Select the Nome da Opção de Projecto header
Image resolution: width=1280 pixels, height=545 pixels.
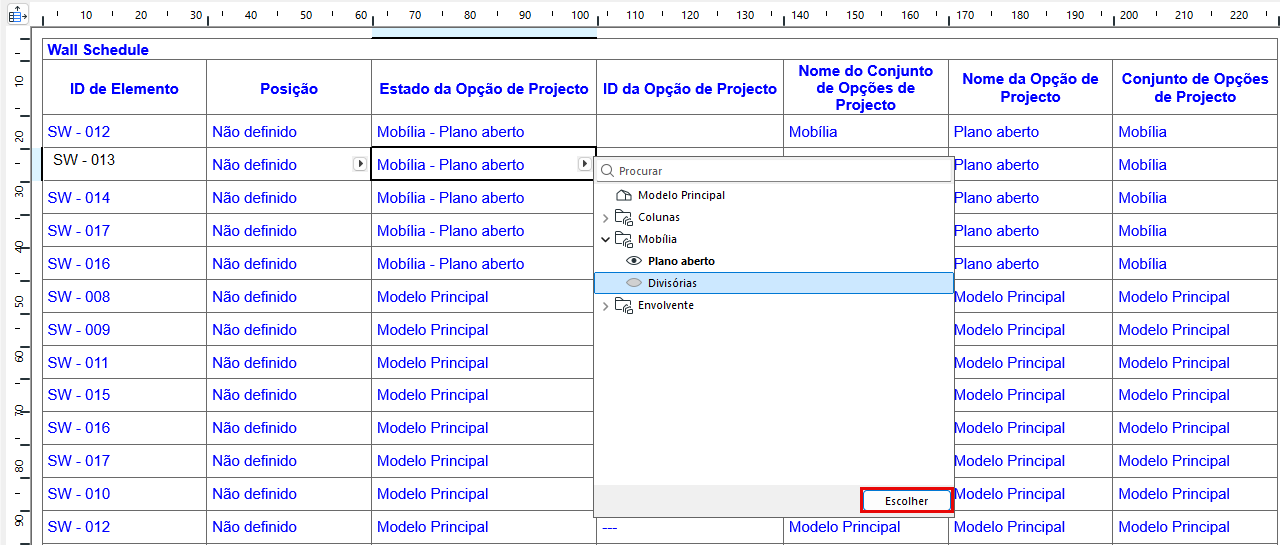1030,88
